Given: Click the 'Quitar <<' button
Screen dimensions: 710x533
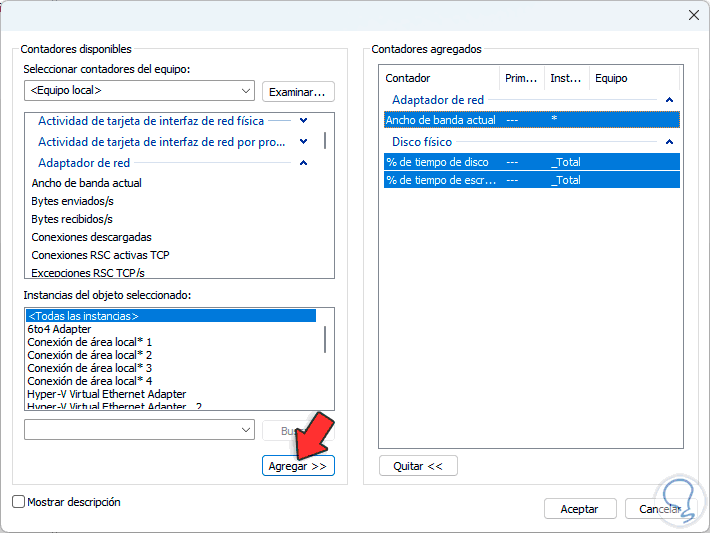Looking at the screenshot, I should pyautogui.click(x=418, y=465).
